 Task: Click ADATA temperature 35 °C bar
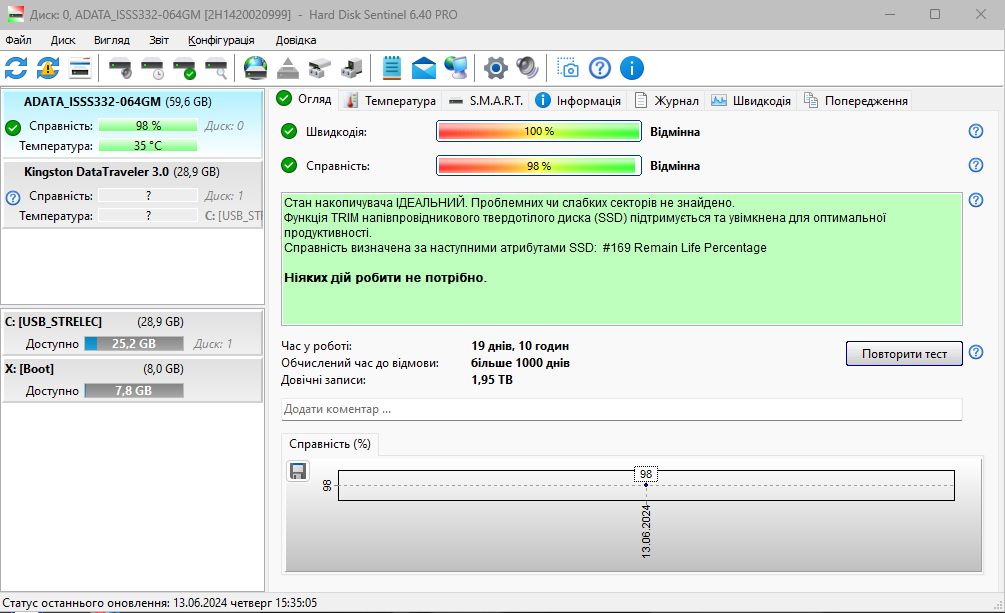pyautogui.click(x=147, y=146)
